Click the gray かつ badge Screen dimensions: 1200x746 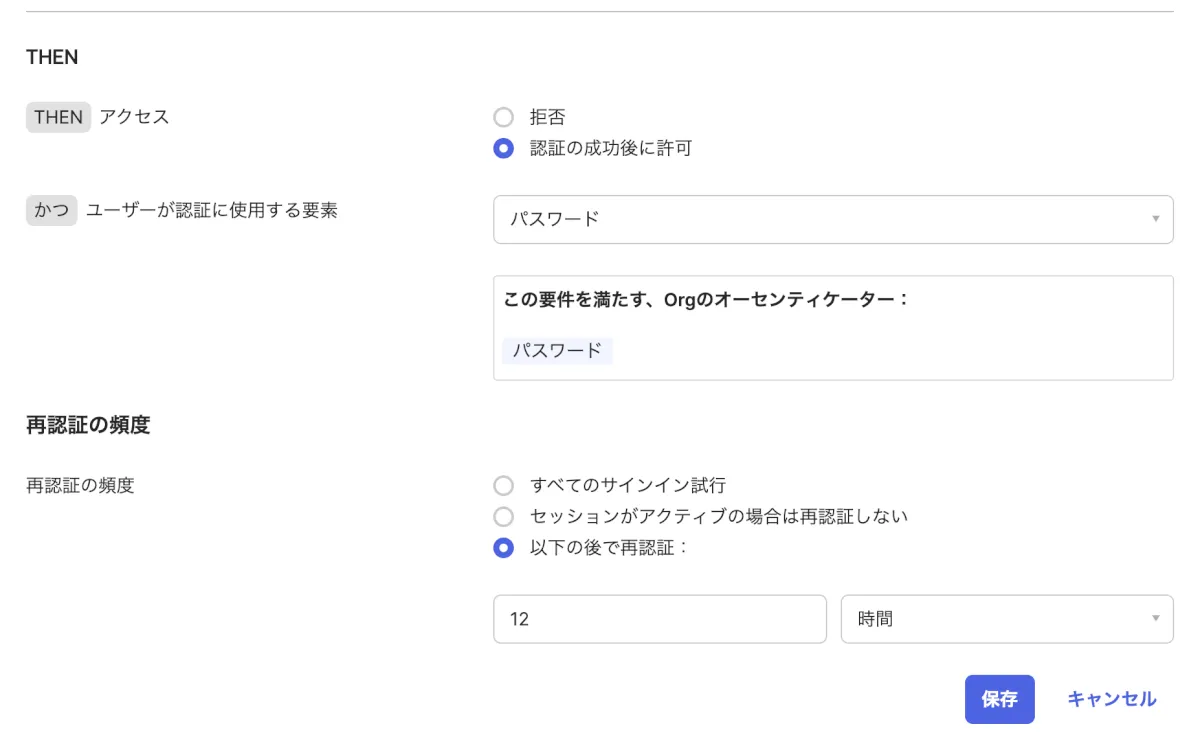coord(51,211)
